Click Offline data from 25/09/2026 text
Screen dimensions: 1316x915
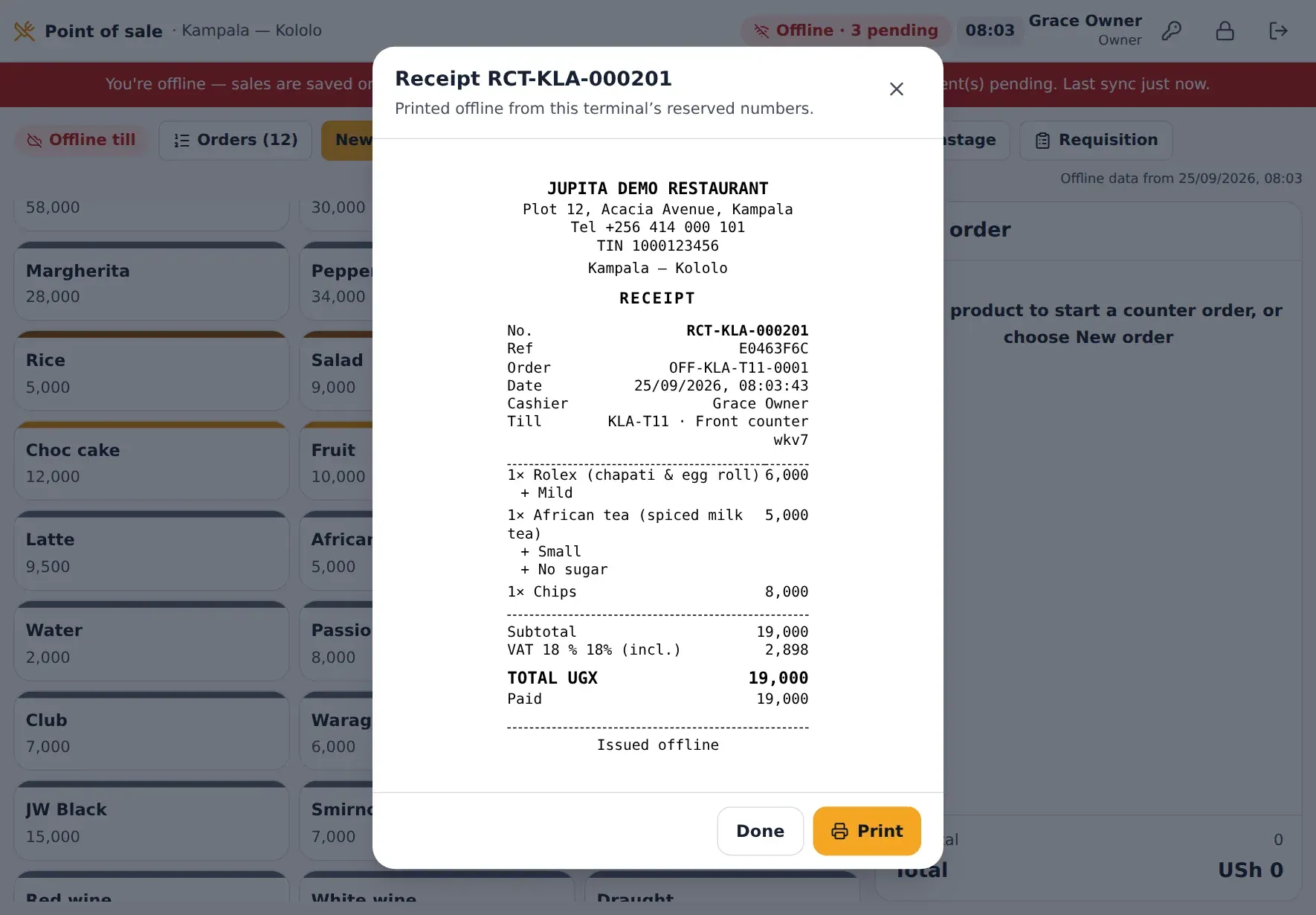1181,179
